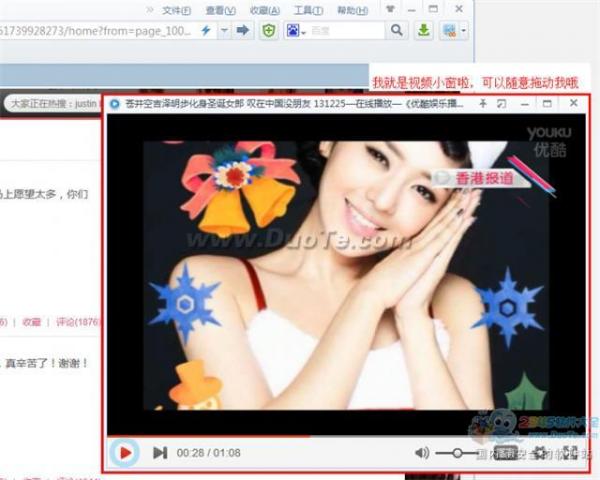Minimize the video mini window
Image resolution: width=600 pixels, height=480 pixels.
pos(525,104)
